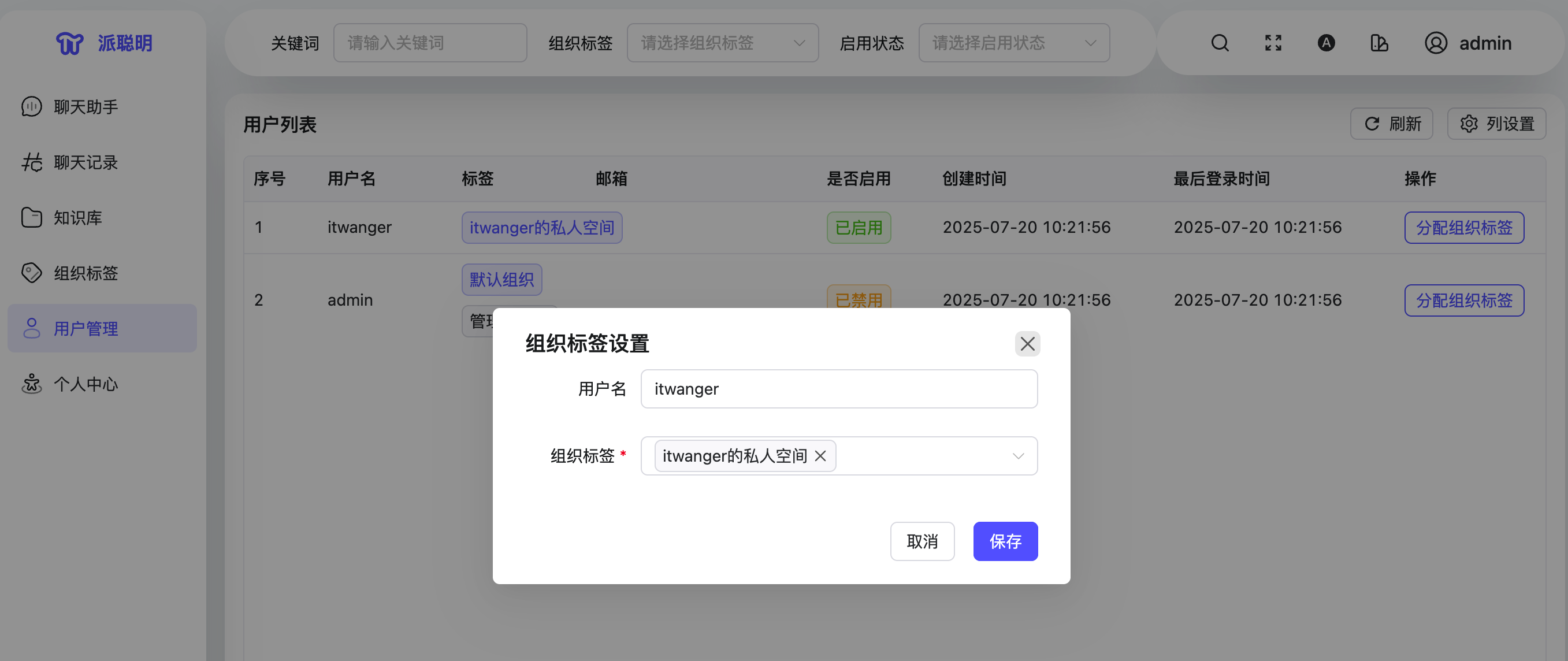The width and height of the screenshot is (1568, 661).
Task: Click the 用户名 field in the dialog
Action: [838, 389]
